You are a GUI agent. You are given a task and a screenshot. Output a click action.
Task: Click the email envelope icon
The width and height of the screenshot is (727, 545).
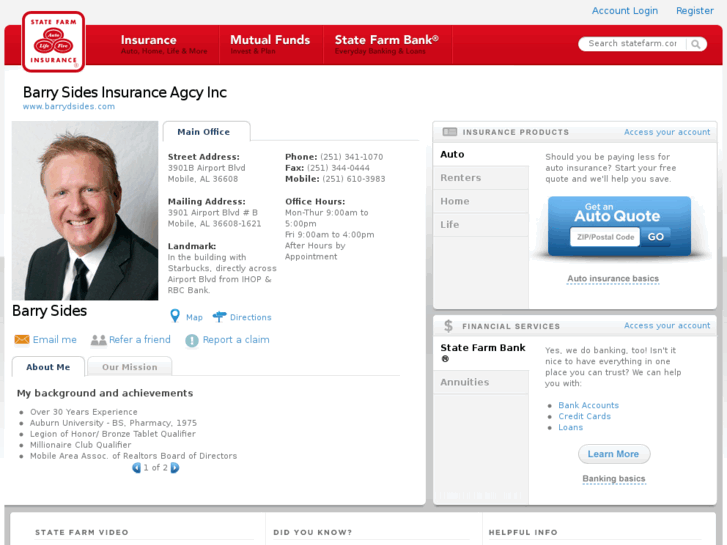pyautogui.click(x=22, y=340)
